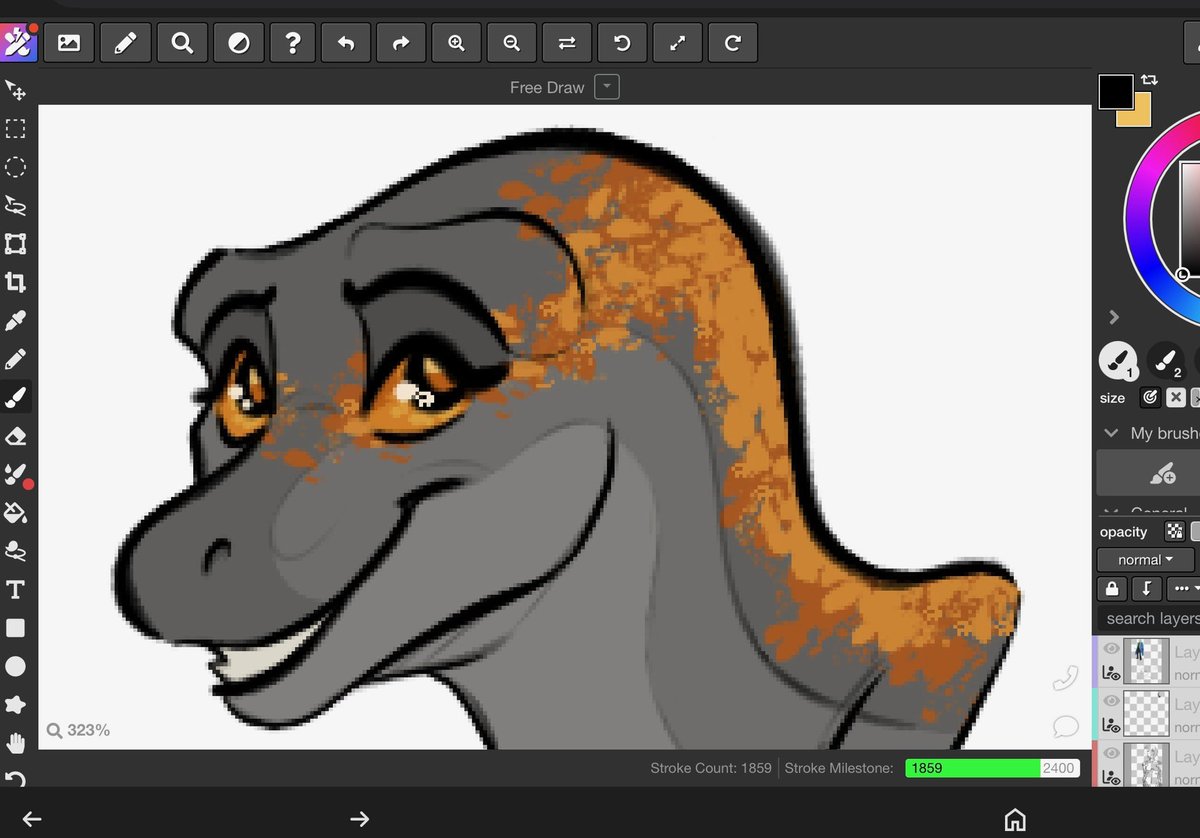Open the Magma logo main menu

tap(19, 41)
